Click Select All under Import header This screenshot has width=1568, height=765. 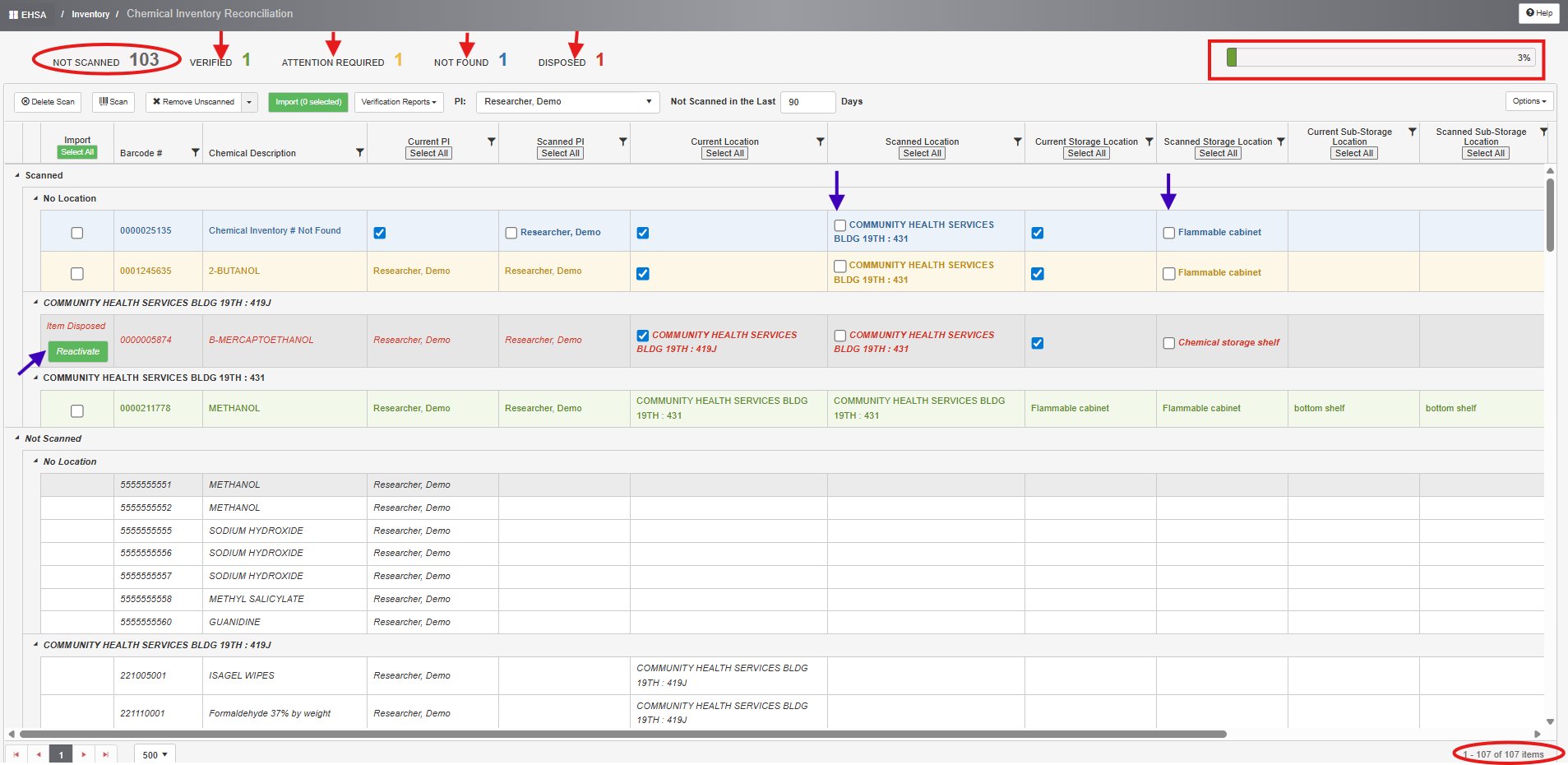pyautogui.click(x=77, y=152)
